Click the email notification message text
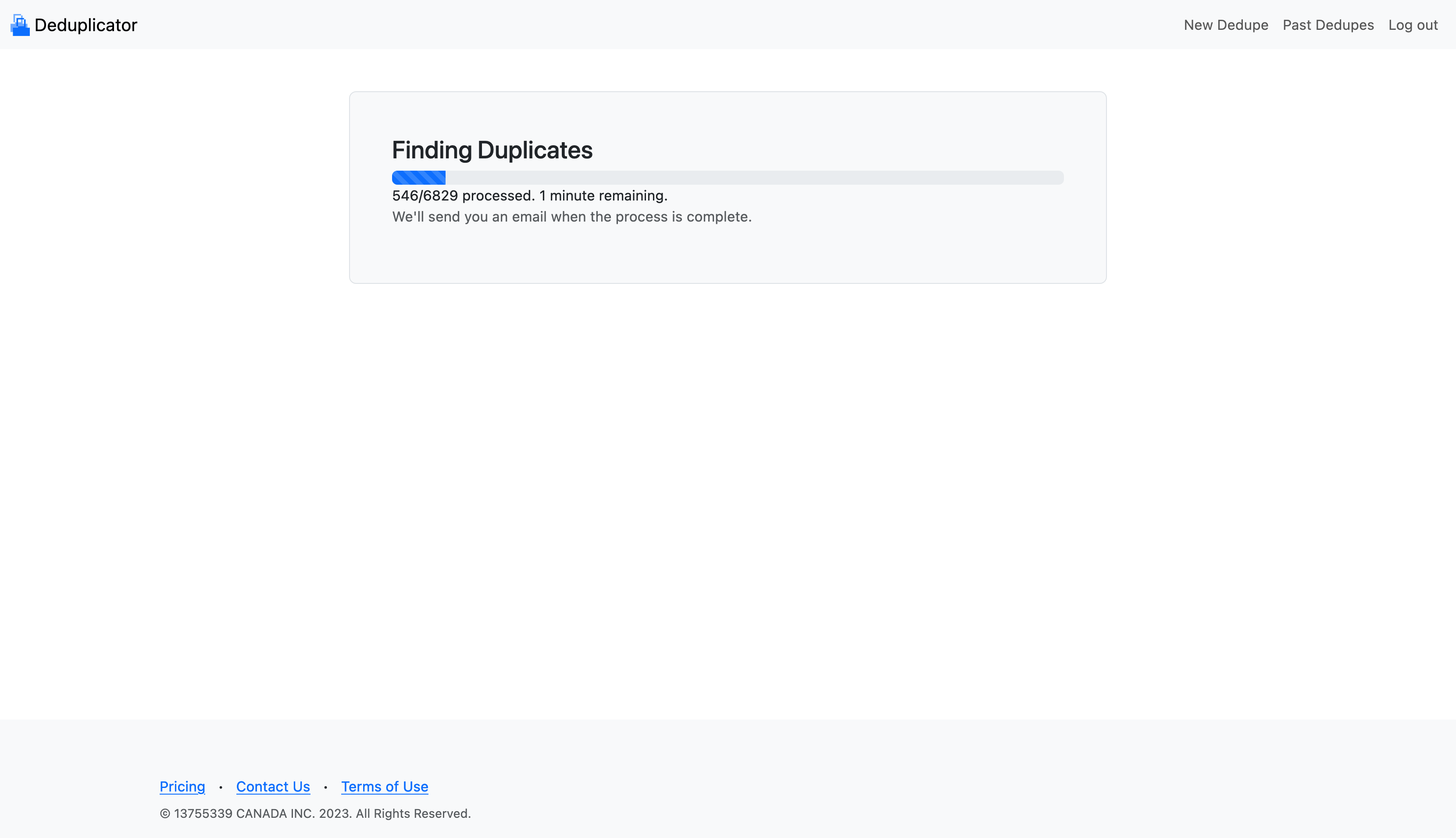 pyautogui.click(x=571, y=217)
